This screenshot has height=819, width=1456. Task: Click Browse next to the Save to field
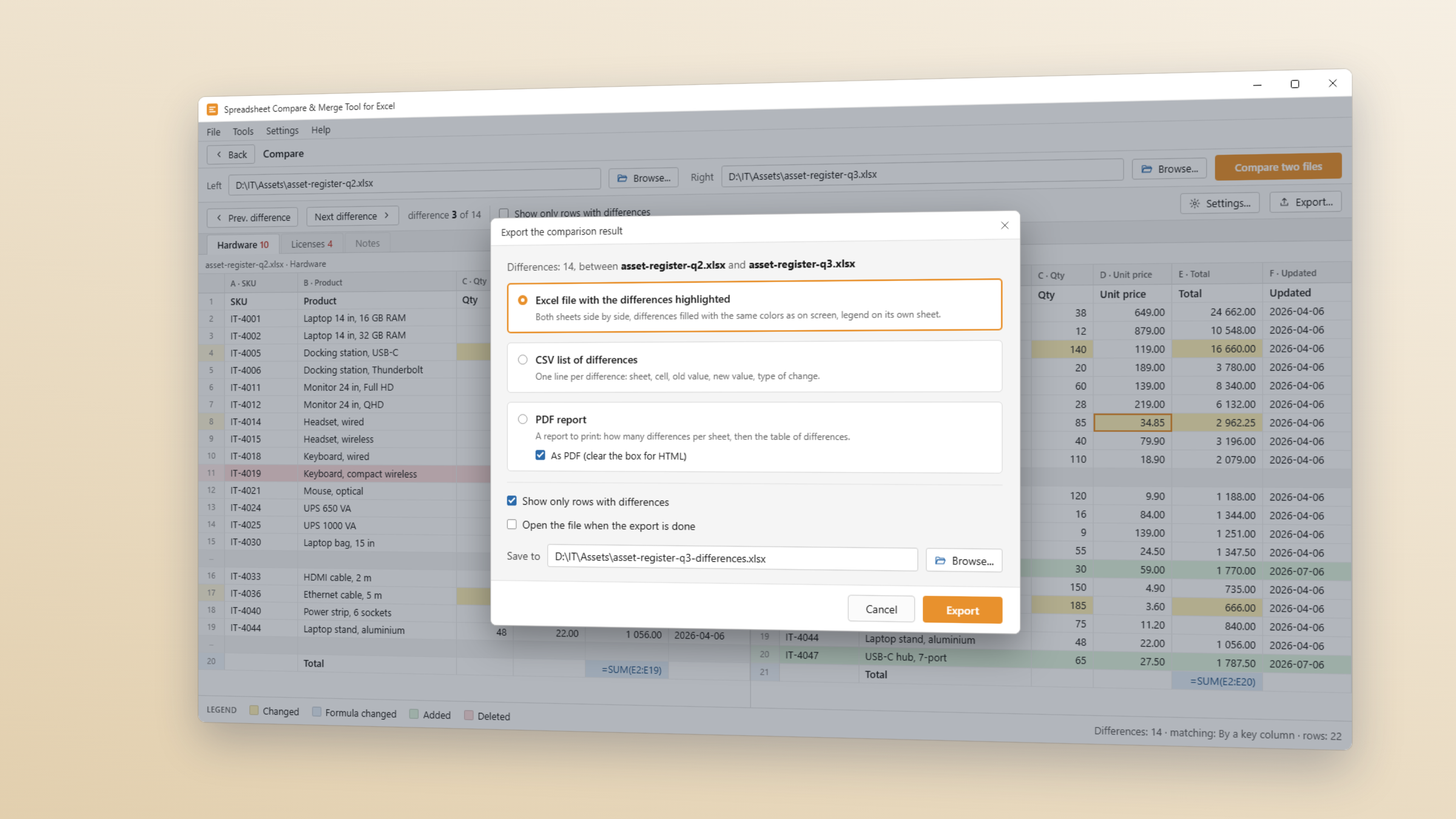click(x=964, y=561)
